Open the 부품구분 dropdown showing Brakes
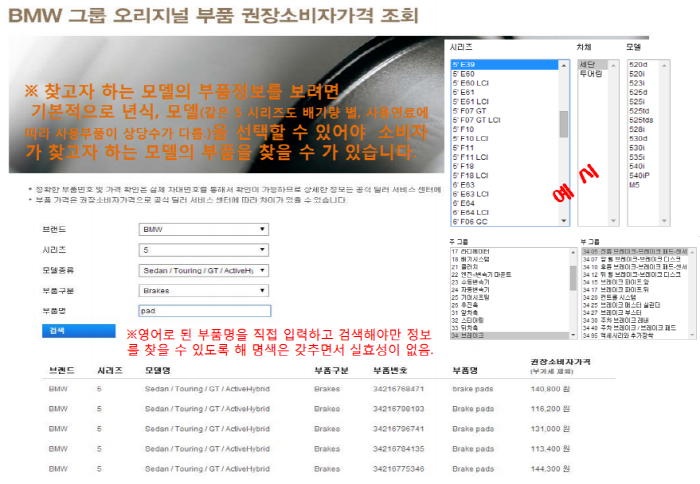The width and height of the screenshot is (700, 484). [204, 291]
